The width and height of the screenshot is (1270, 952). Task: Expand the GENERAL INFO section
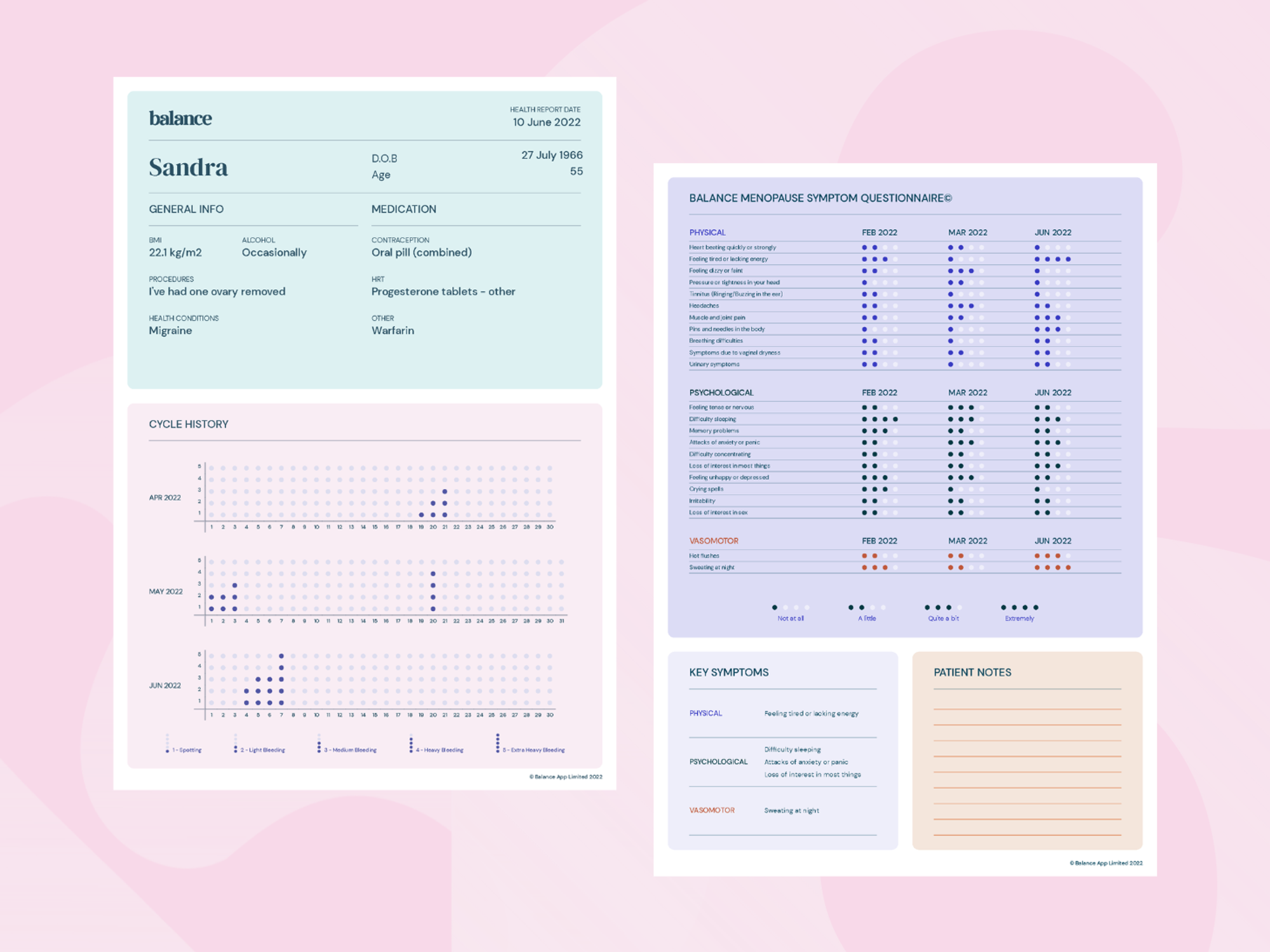[186, 209]
